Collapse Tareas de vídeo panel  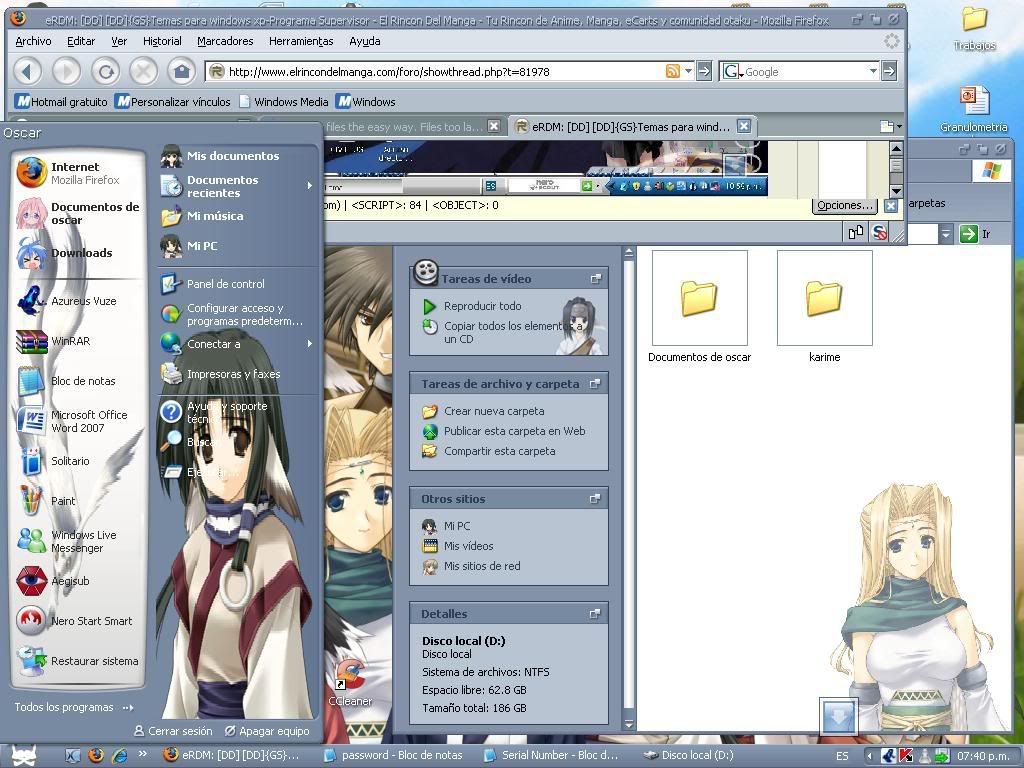[596, 279]
